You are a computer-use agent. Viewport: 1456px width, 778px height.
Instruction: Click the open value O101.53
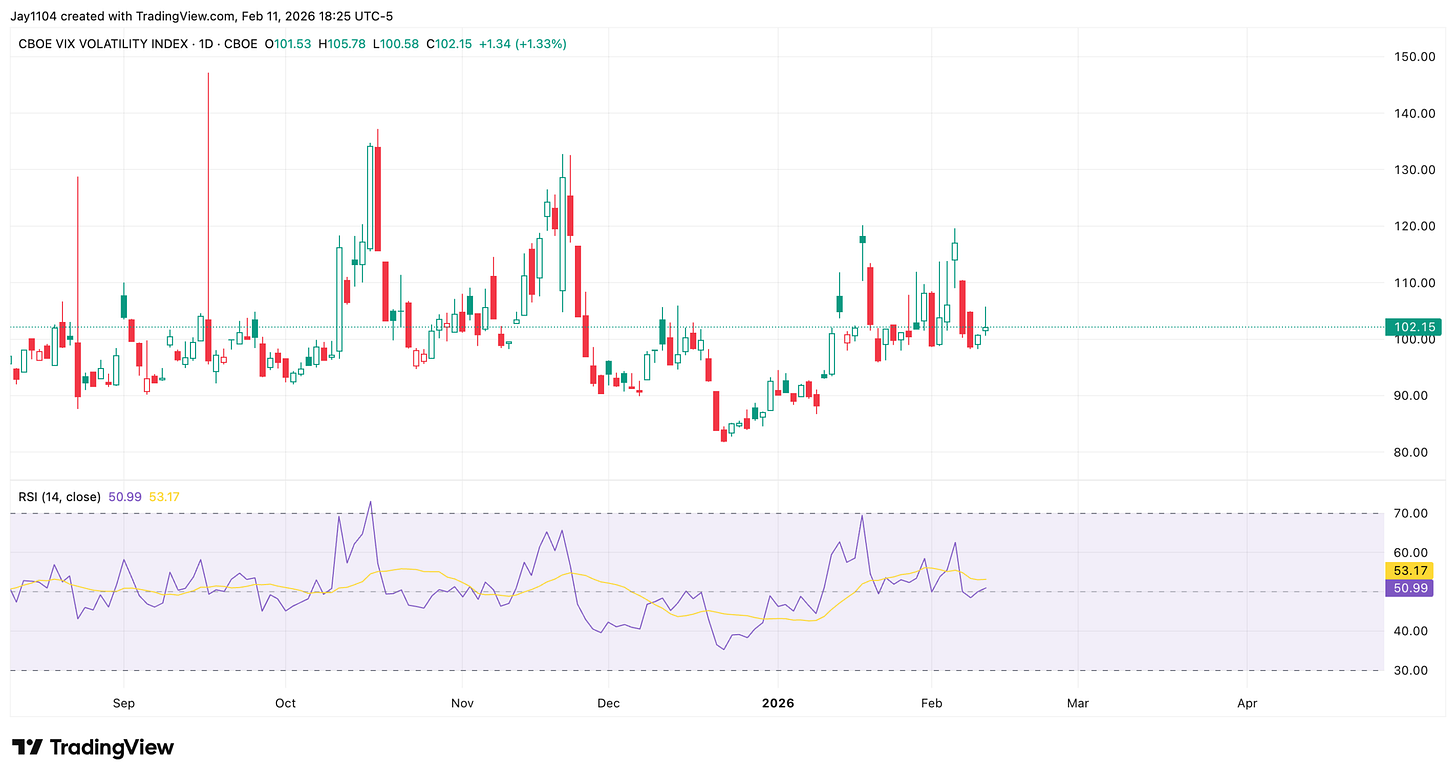click(288, 44)
